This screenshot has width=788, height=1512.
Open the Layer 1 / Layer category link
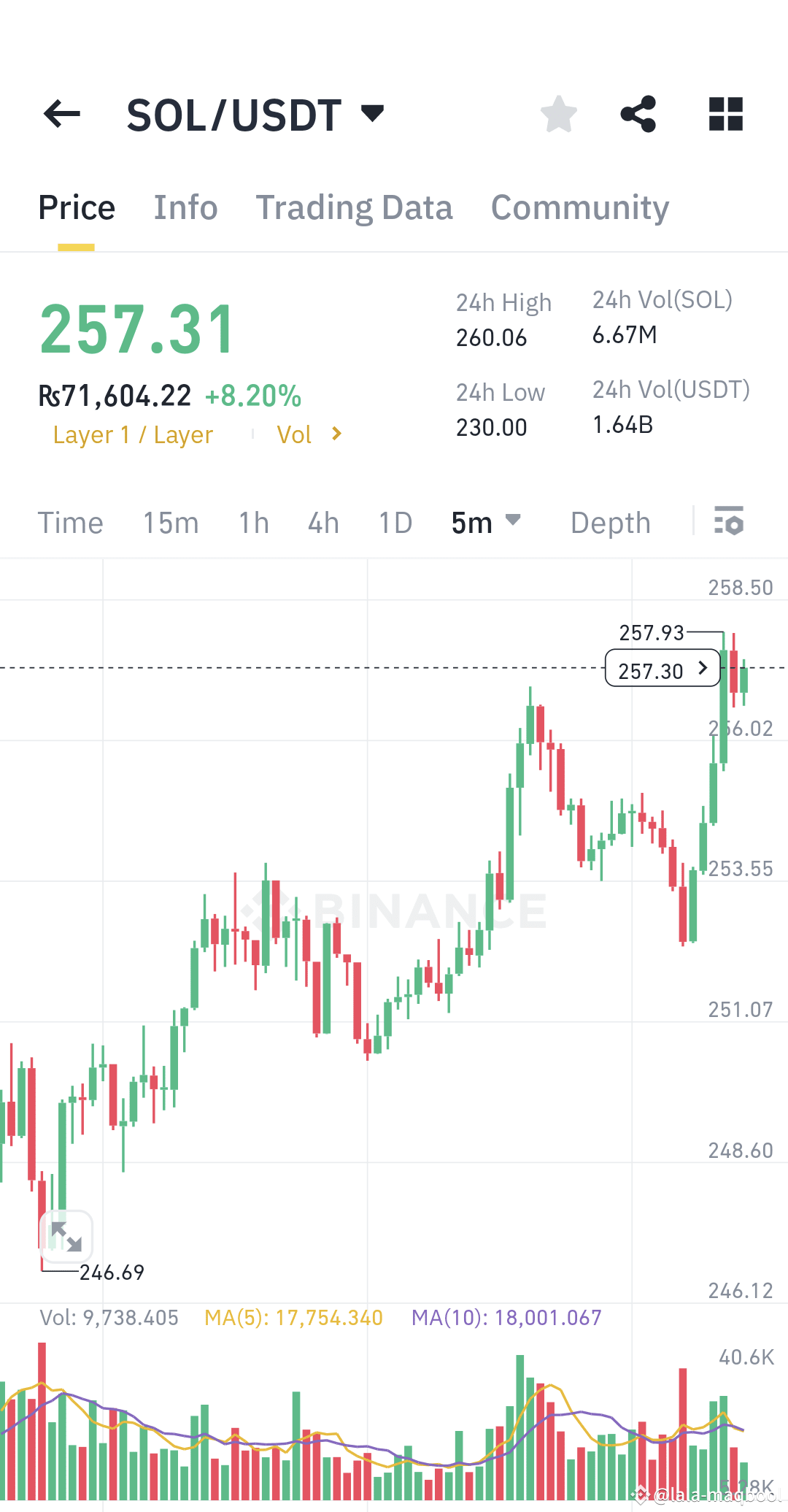click(x=132, y=434)
